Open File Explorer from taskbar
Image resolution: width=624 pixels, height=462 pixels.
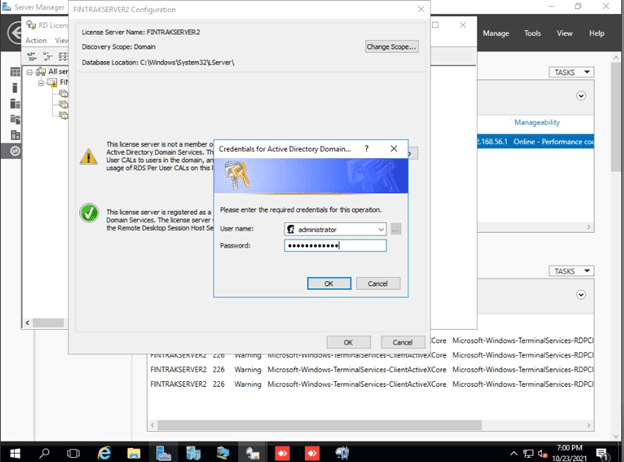(134, 453)
